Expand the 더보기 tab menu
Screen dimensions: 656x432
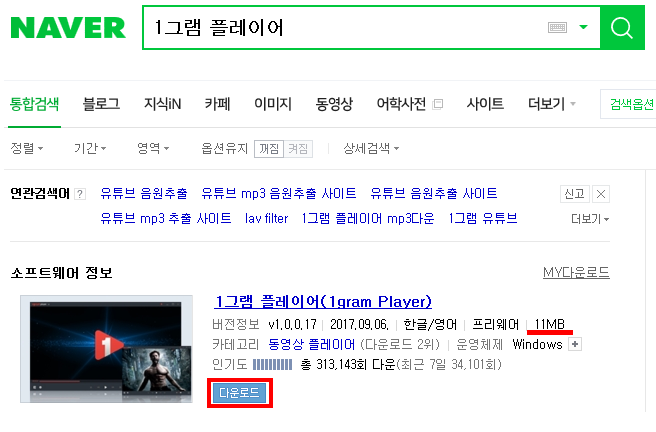click(x=551, y=104)
